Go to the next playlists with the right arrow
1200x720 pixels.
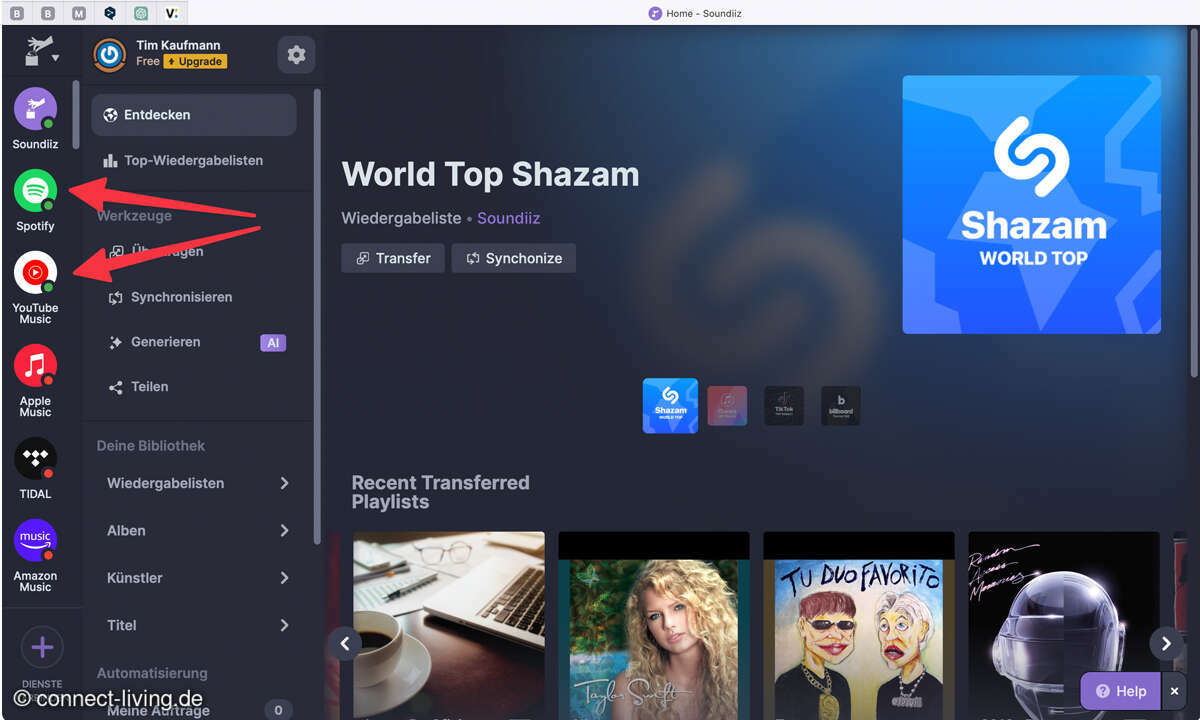point(1166,643)
